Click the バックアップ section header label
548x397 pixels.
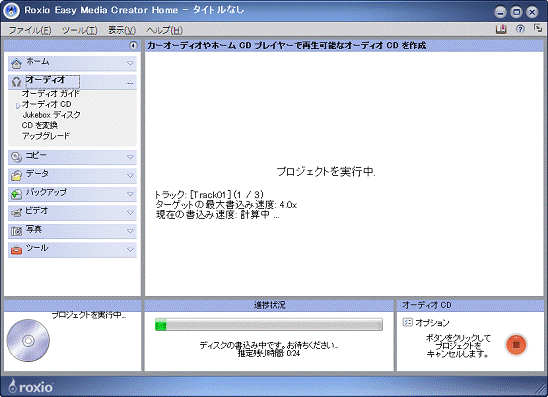coord(46,192)
